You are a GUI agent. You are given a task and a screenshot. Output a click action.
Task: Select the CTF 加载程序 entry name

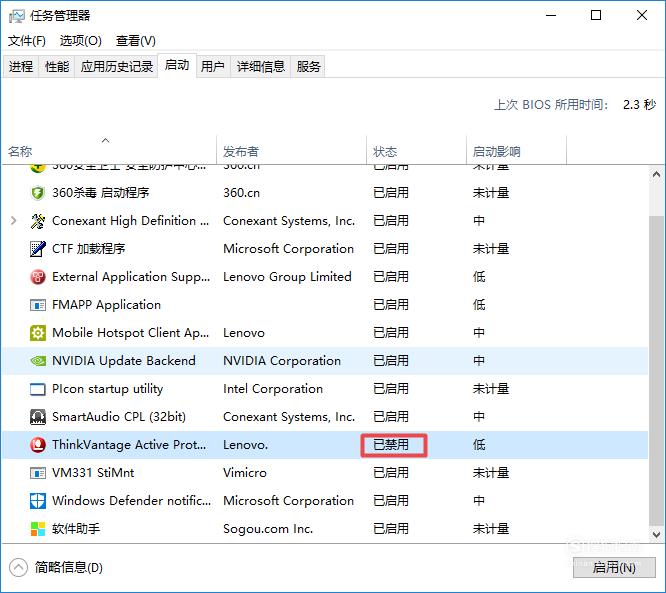tap(88, 249)
